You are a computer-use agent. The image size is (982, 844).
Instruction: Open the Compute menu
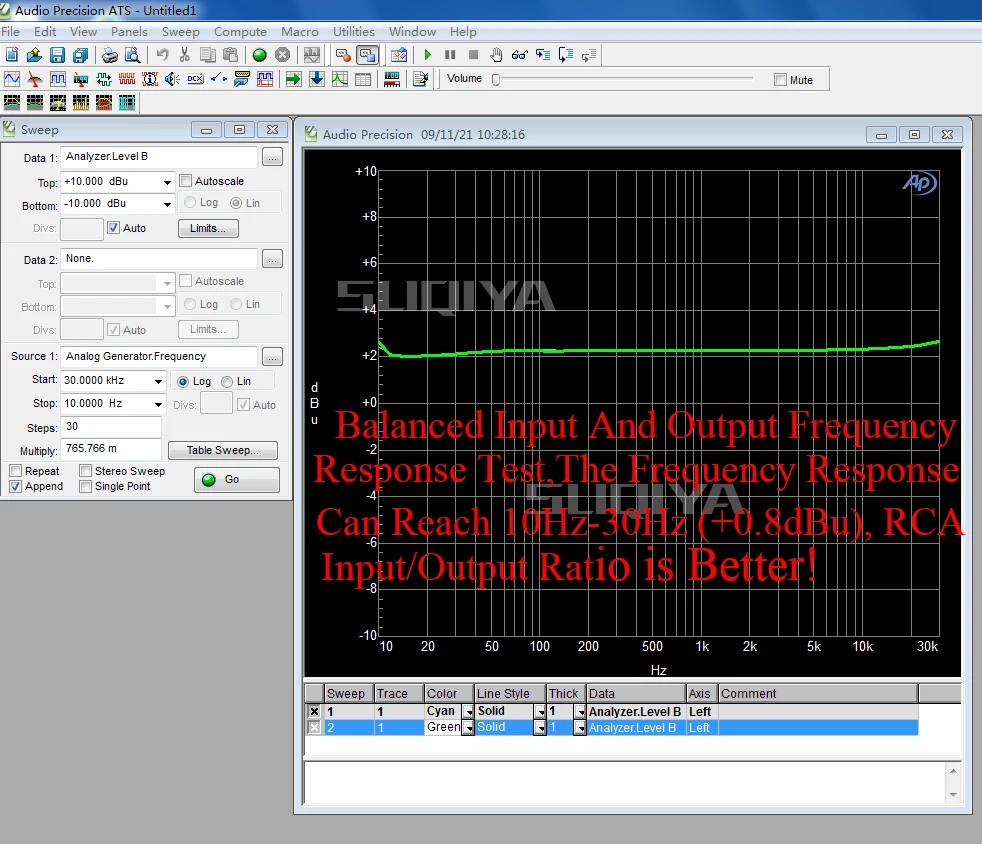click(240, 32)
